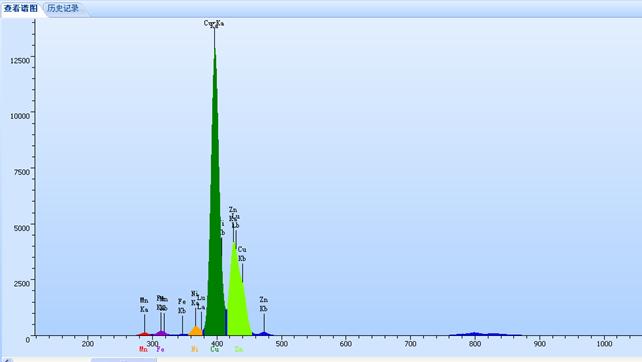Click the Fe Kb marker label
642x362 pixels.
point(182,306)
